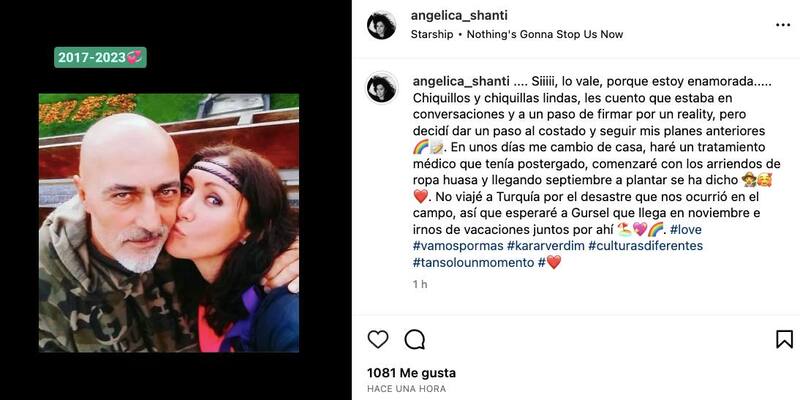This screenshot has height=400, width=800.
Task: Open the Starship Nothing's Gonna Stop Us Now audio
Action: [x=517, y=35]
